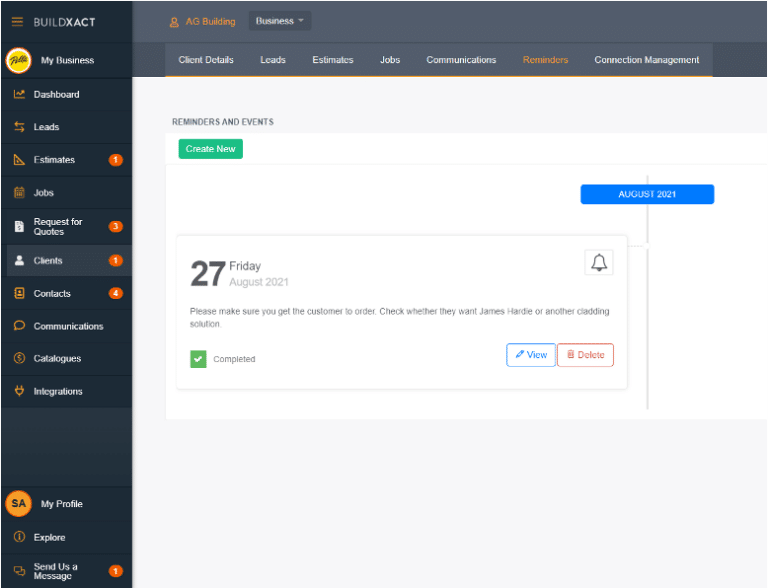Image resolution: width=768 pixels, height=588 pixels.
Task: Open the Connection Management tab
Action: pos(647,60)
